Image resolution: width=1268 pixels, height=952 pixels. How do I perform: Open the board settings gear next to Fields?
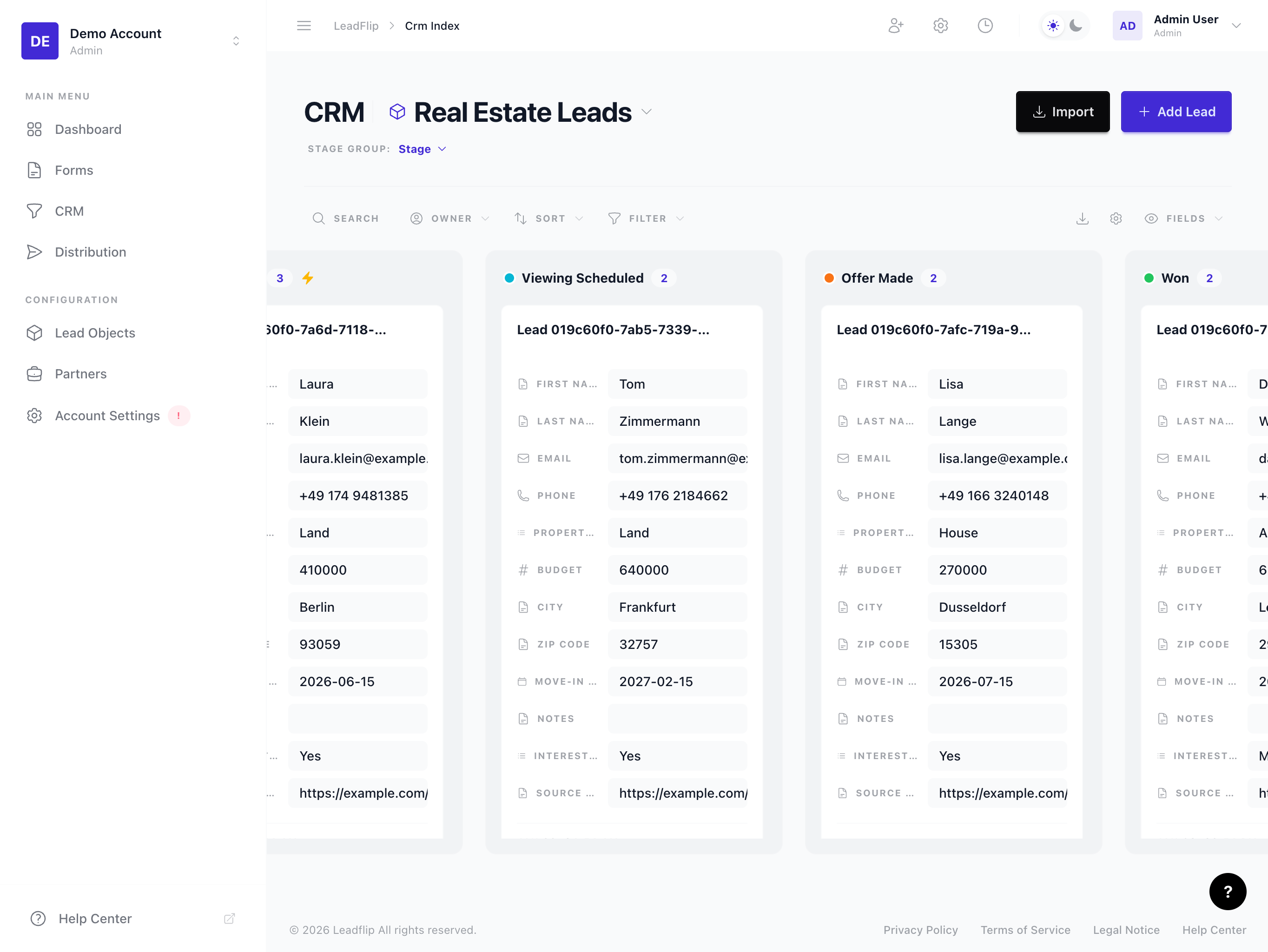[1116, 218]
